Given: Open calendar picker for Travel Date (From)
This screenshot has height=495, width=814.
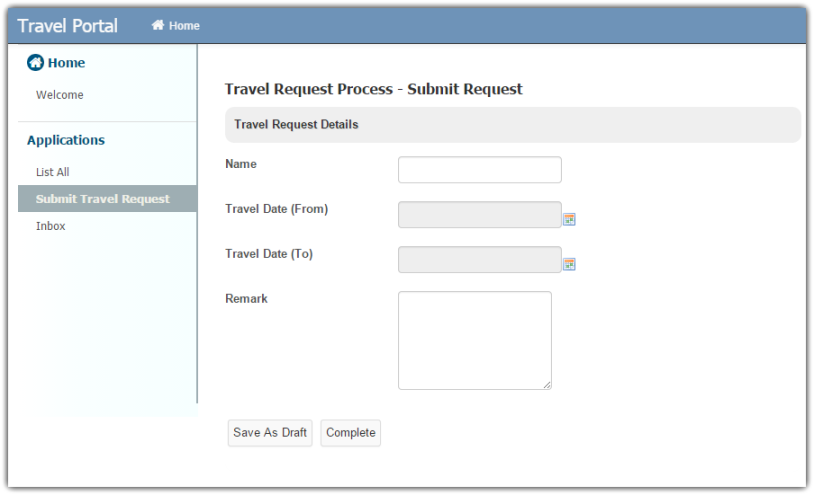Looking at the screenshot, I should 570,219.
